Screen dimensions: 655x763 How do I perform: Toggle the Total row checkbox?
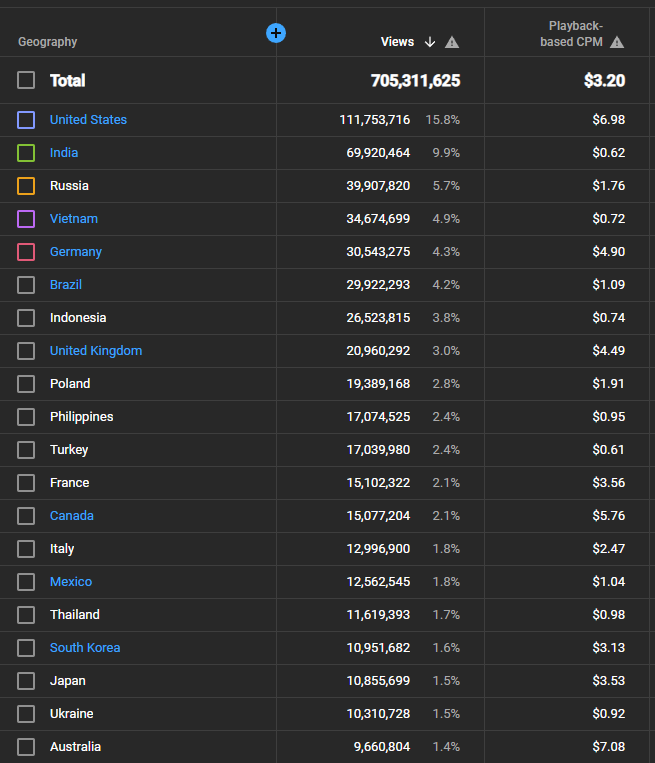pos(26,80)
